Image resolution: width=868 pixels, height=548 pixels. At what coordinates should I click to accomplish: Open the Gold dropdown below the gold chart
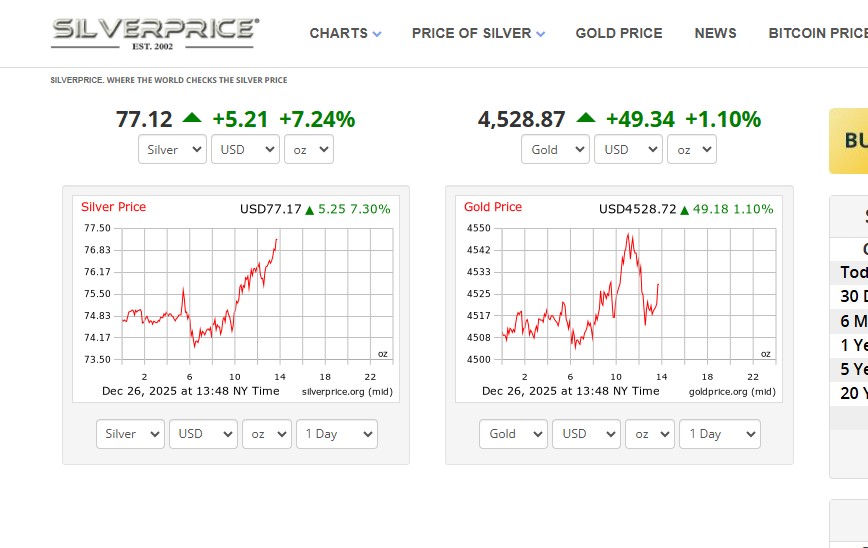513,434
